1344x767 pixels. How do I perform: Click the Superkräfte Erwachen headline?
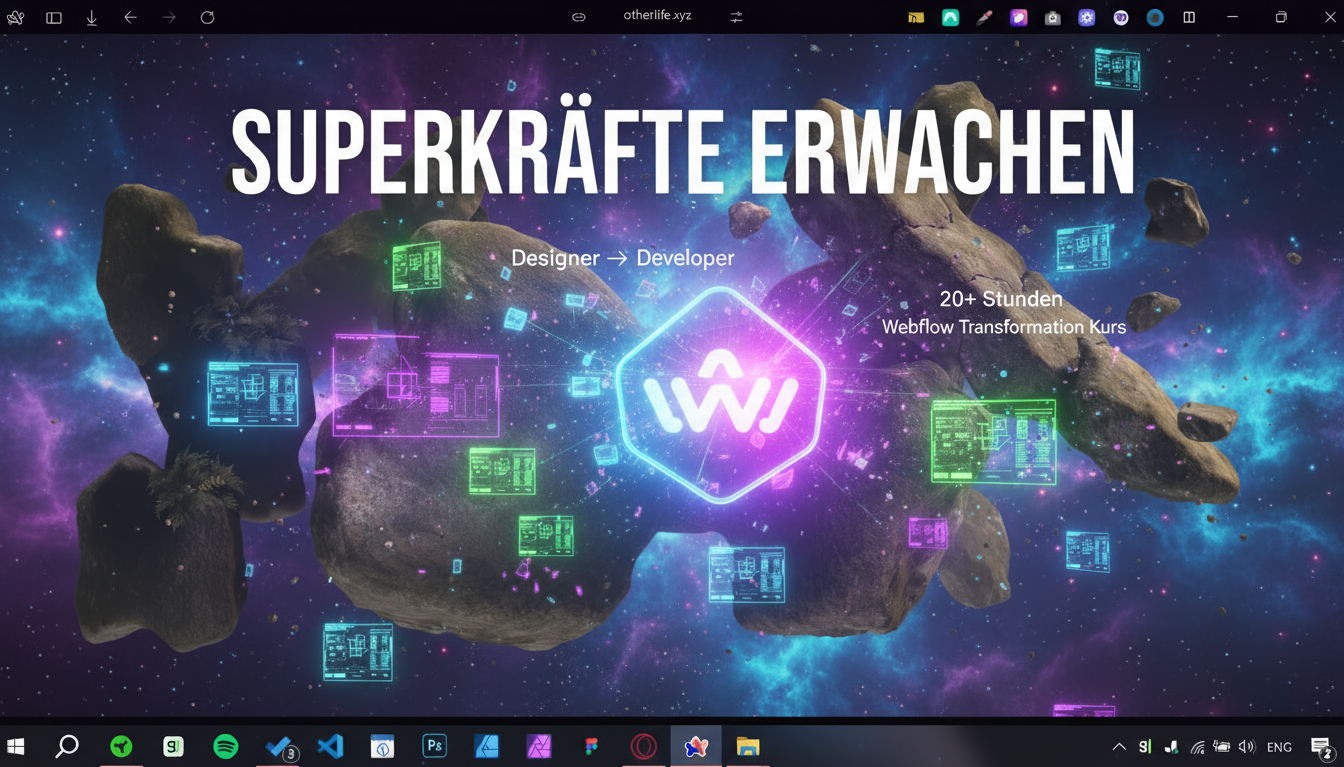[683, 151]
